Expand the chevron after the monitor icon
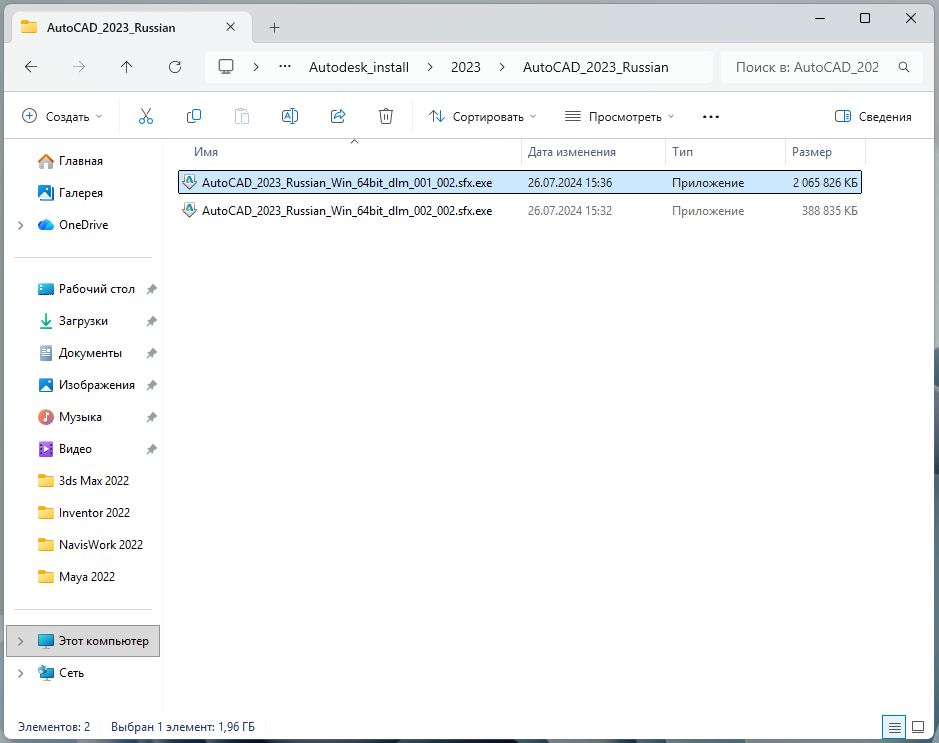Viewport: 939px width, 743px height. 256,67
